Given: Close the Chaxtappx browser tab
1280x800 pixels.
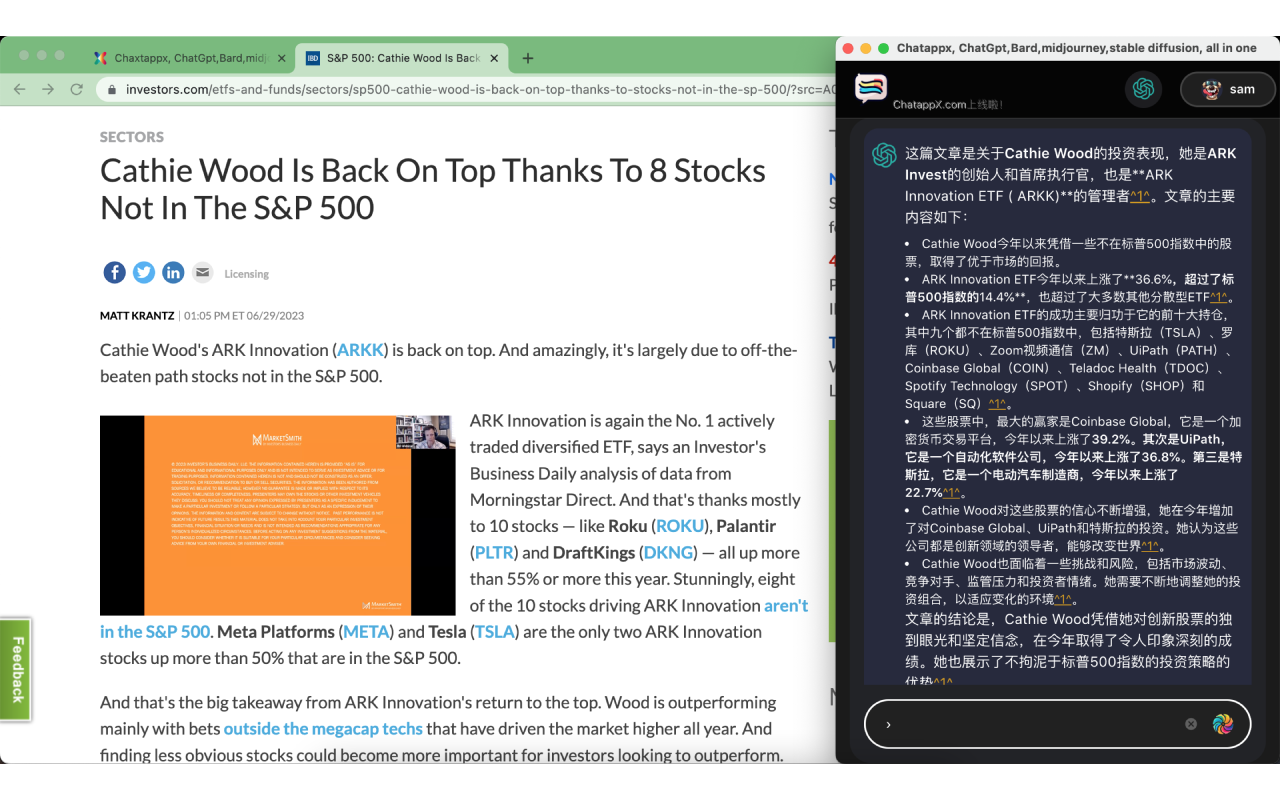Looking at the screenshot, I should 281,58.
